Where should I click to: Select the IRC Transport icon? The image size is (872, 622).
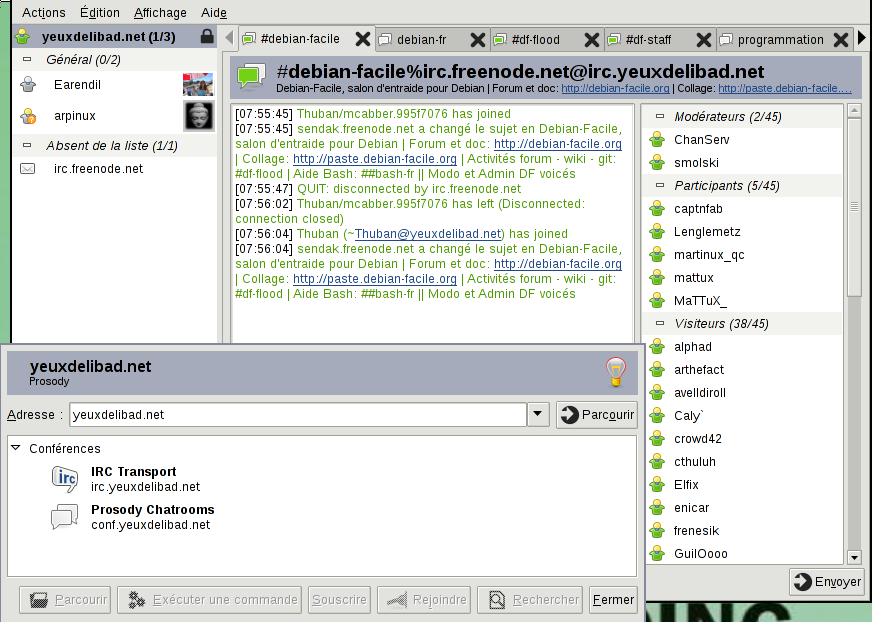point(65,480)
